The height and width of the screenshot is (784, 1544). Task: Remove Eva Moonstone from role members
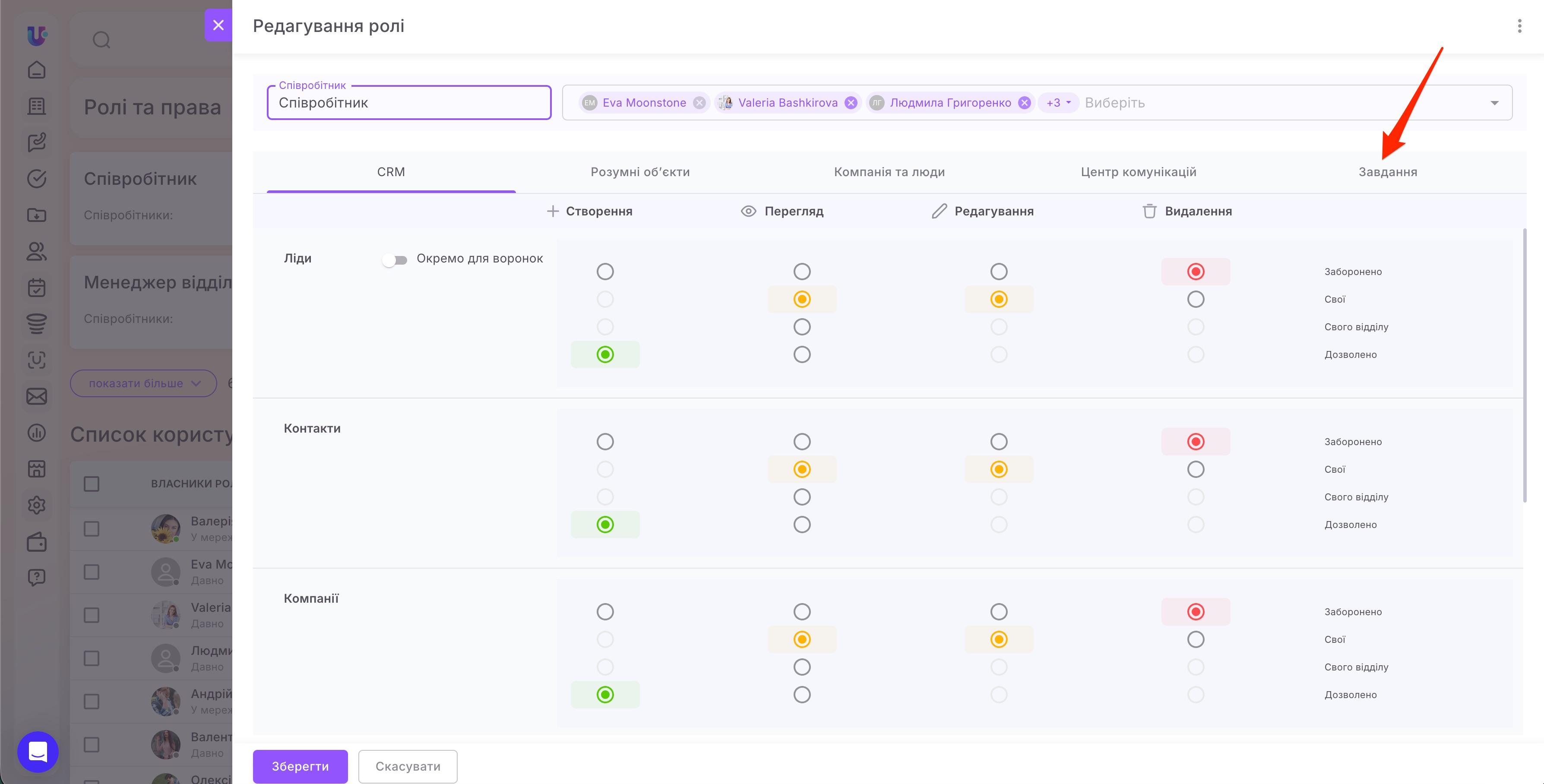coord(699,102)
